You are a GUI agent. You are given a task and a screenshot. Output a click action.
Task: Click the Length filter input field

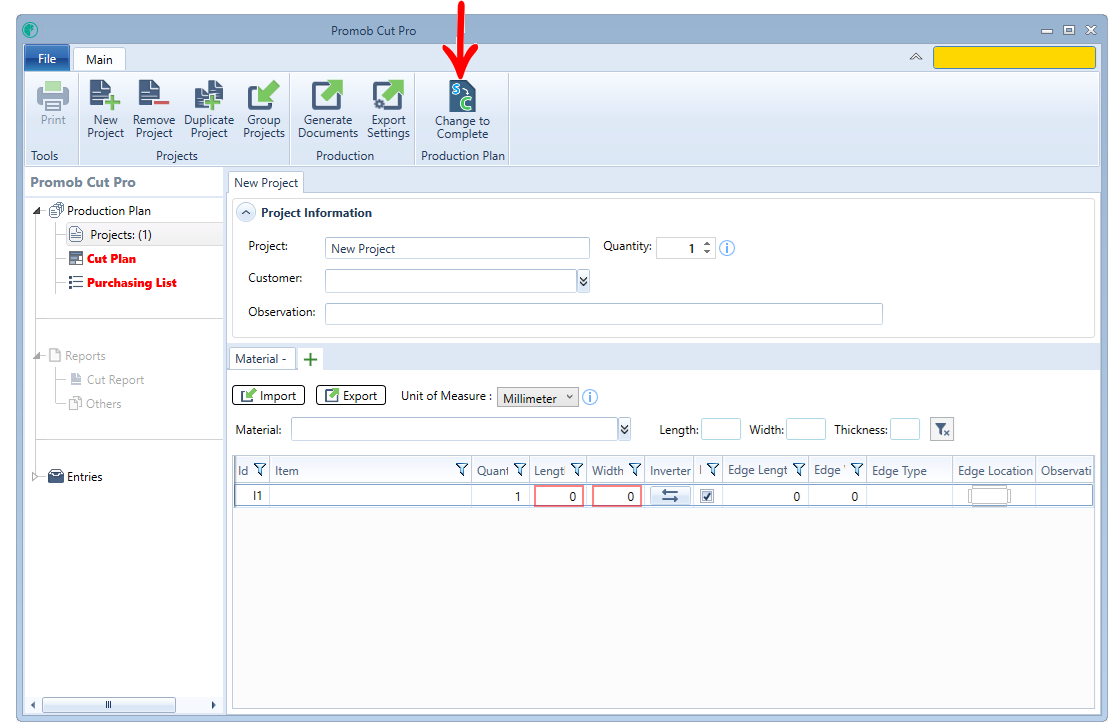point(720,429)
